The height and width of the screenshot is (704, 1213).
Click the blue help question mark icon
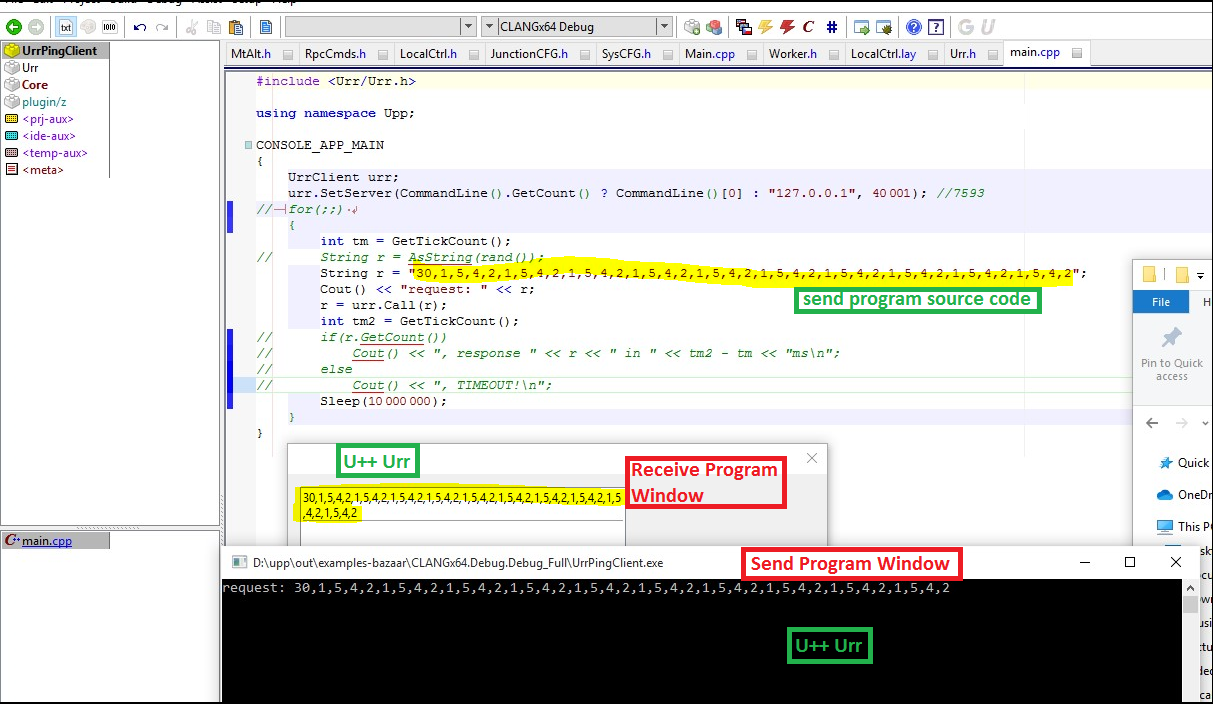pos(914,27)
